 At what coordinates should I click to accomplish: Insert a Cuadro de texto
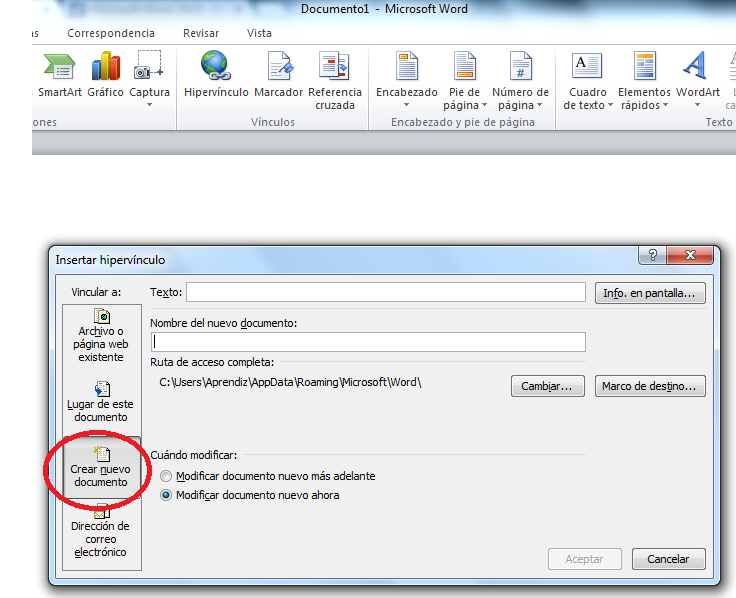(588, 81)
